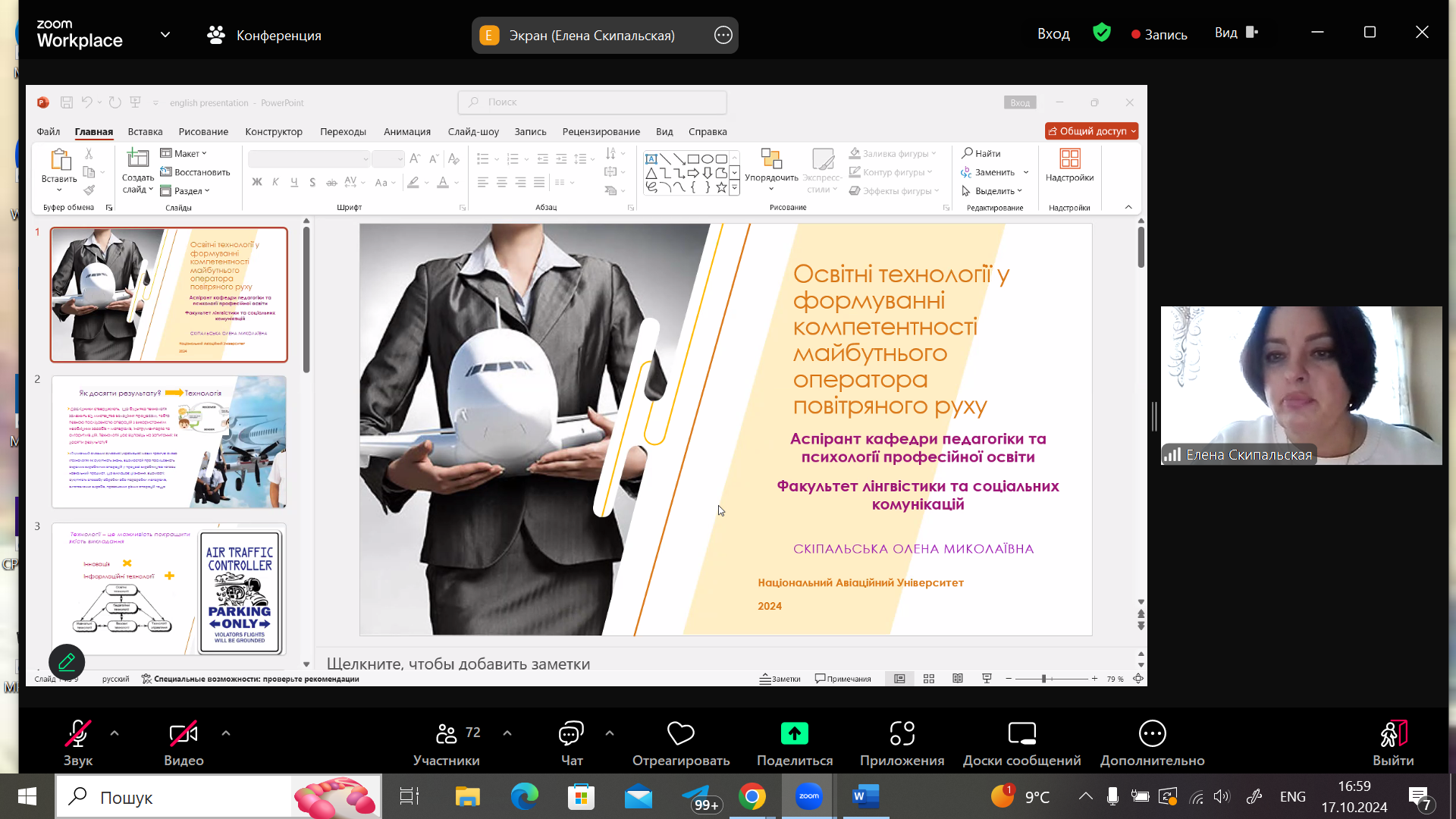Open Приложения apps icon
The height and width of the screenshot is (819, 1456).
(902, 733)
